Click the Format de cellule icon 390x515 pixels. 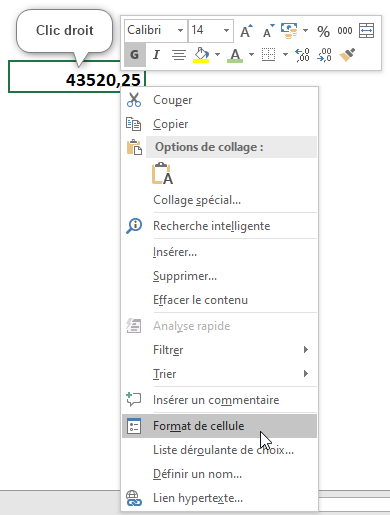point(134,426)
